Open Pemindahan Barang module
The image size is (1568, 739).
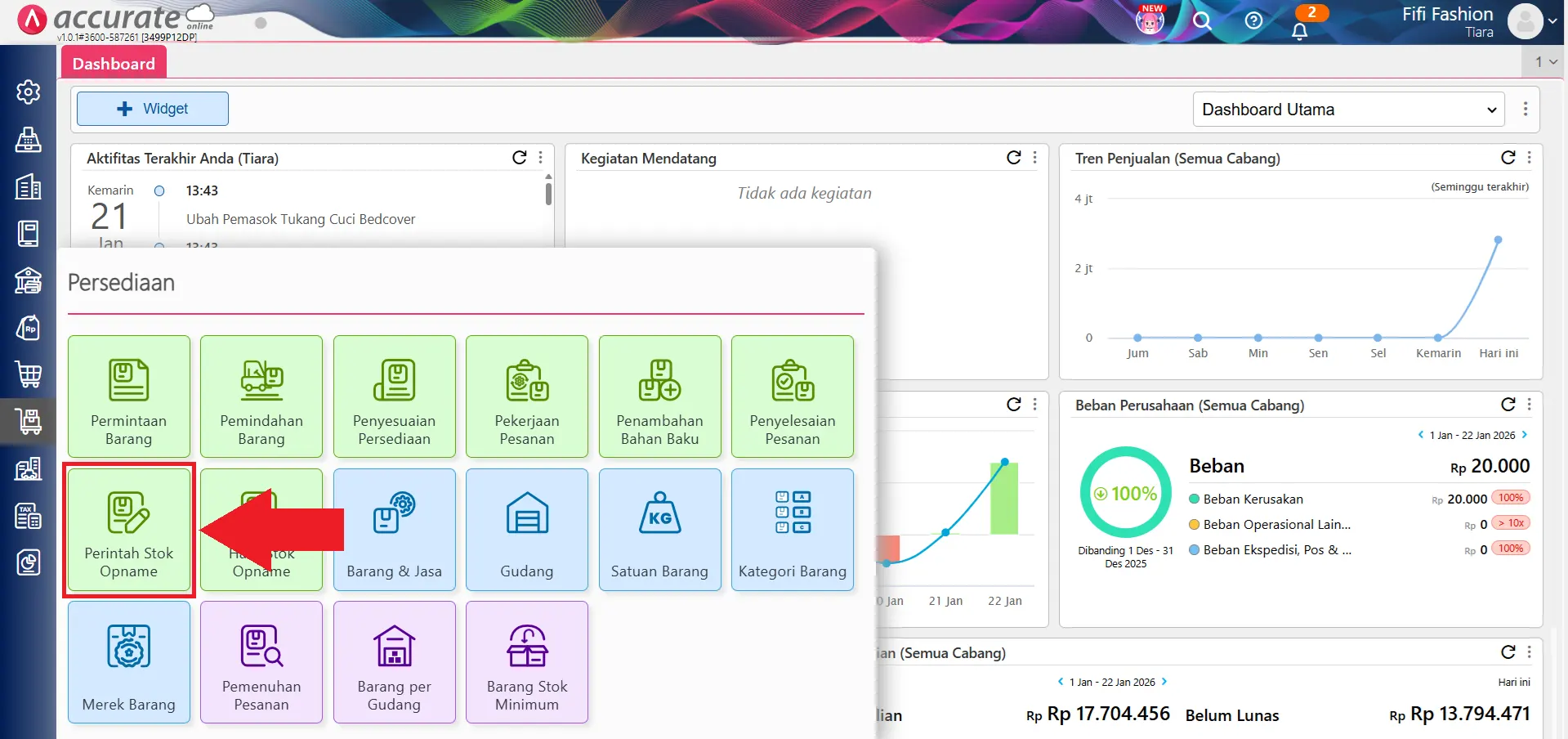(x=261, y=396)
